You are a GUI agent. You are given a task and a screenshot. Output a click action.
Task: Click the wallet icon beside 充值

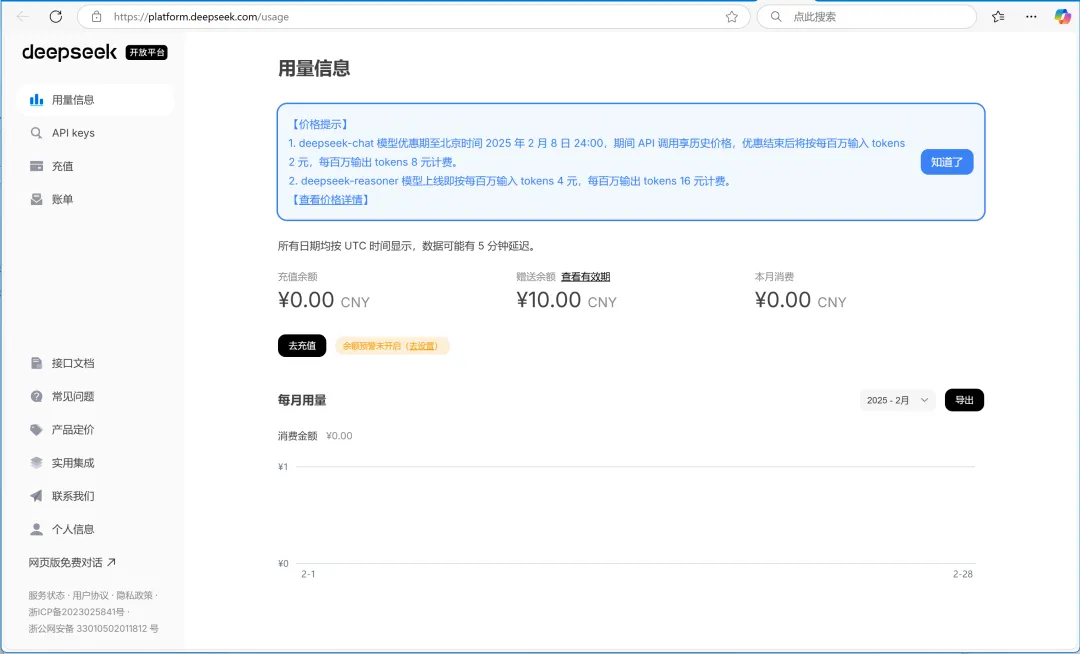37,166
